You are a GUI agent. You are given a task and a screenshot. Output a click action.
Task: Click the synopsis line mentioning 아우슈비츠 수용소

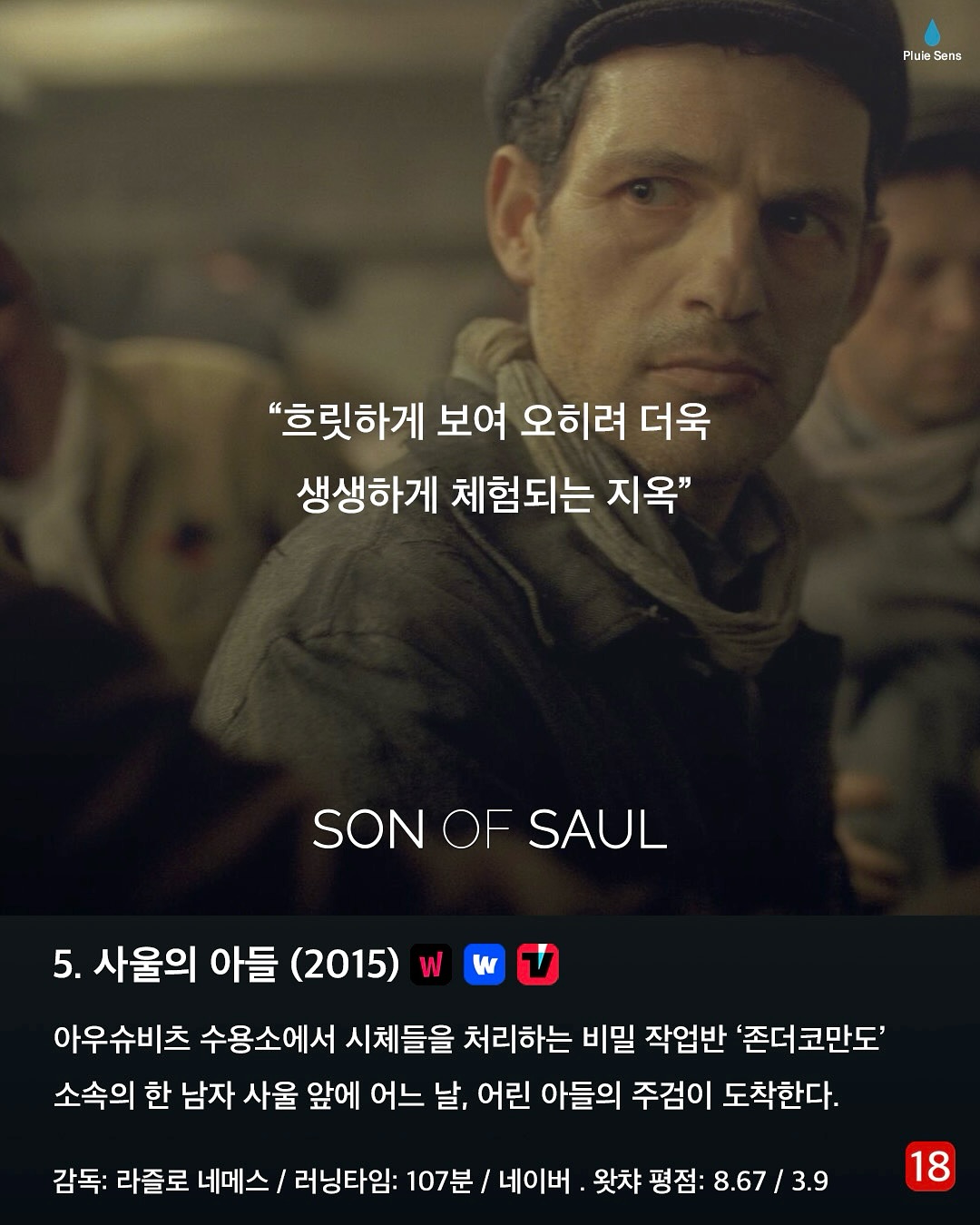tap(469, 1039)
